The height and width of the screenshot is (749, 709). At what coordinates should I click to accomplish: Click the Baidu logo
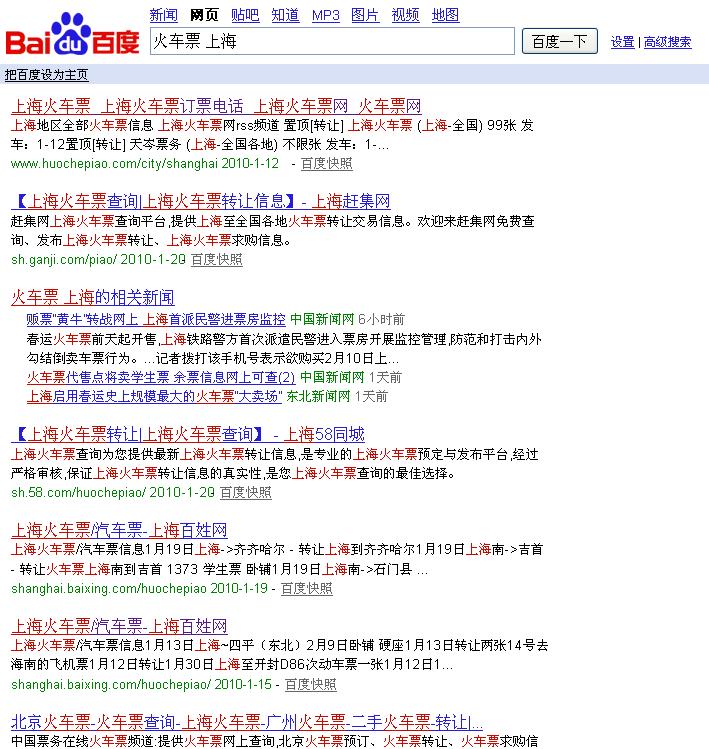[x=72, y=34]
